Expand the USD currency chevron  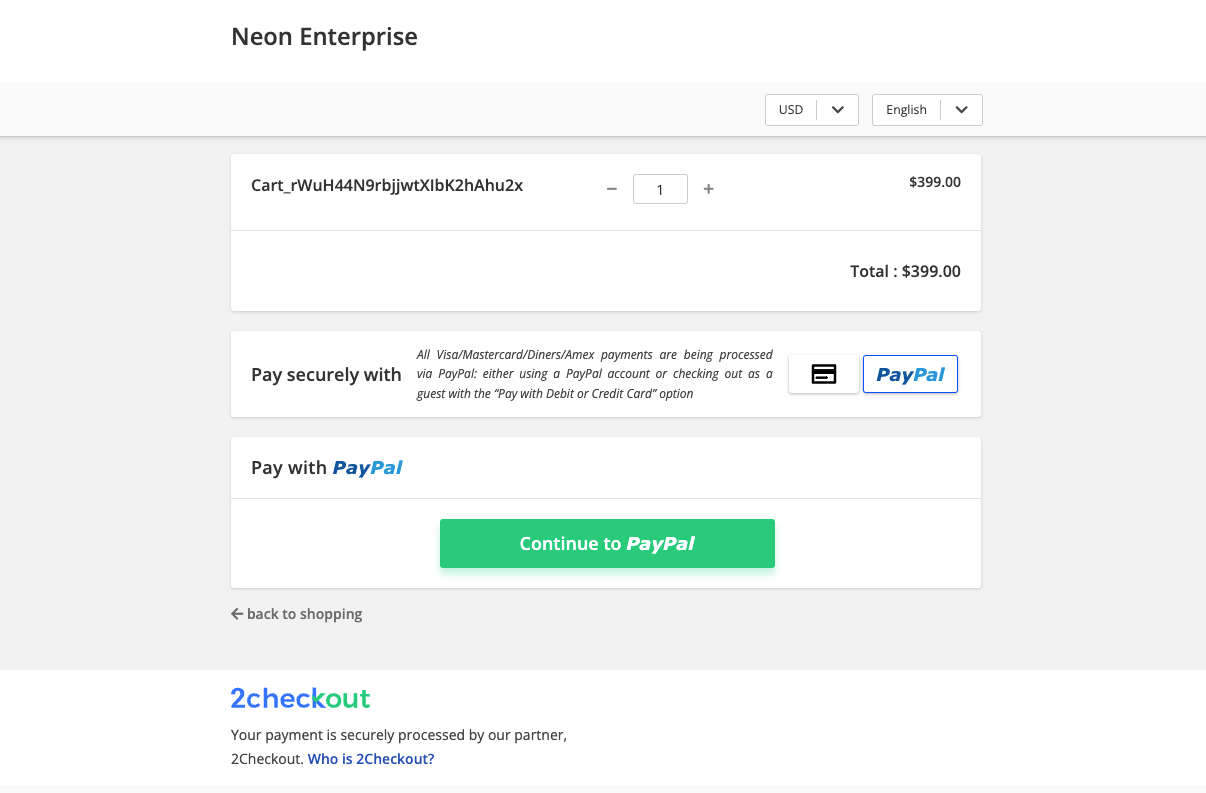[838, 110]
